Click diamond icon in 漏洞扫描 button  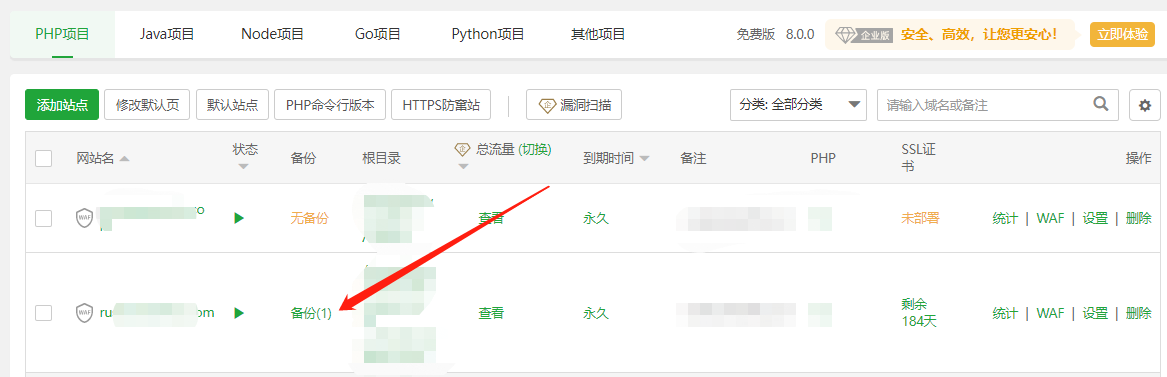click(548, 105)
